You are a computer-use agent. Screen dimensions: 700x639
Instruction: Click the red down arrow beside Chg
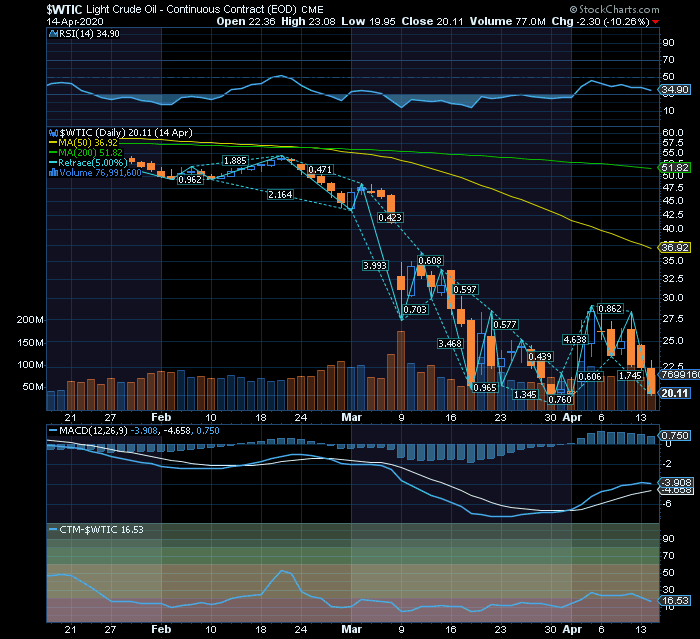pos(655,22)
